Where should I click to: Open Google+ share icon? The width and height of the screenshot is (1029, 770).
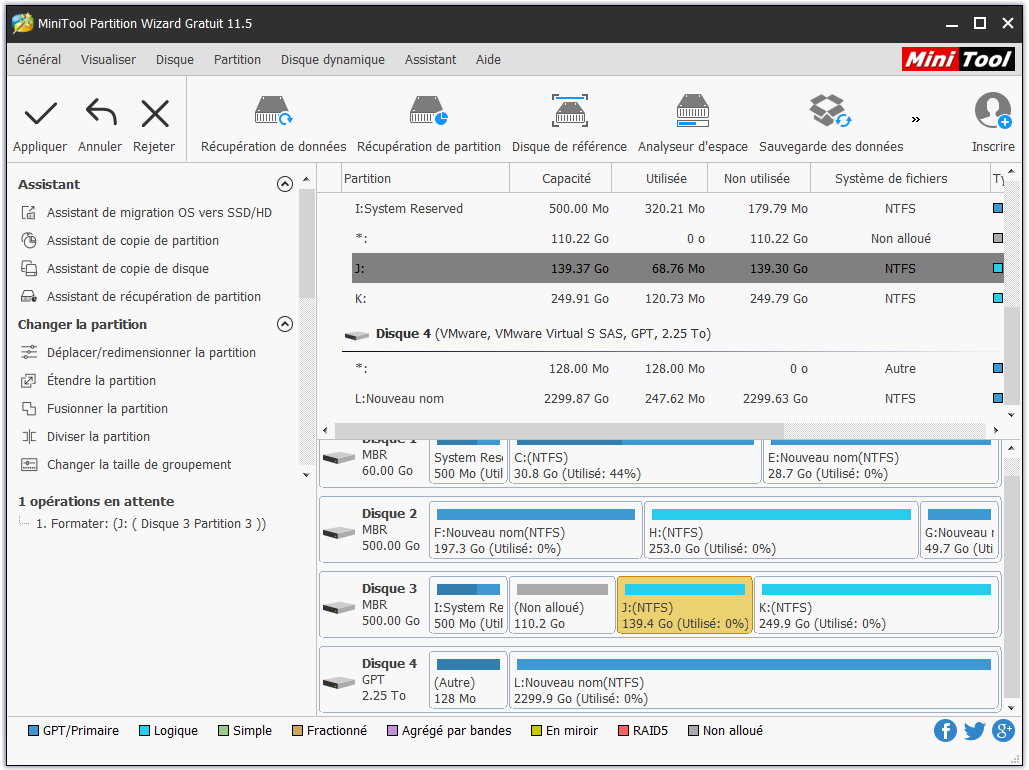1003,731
